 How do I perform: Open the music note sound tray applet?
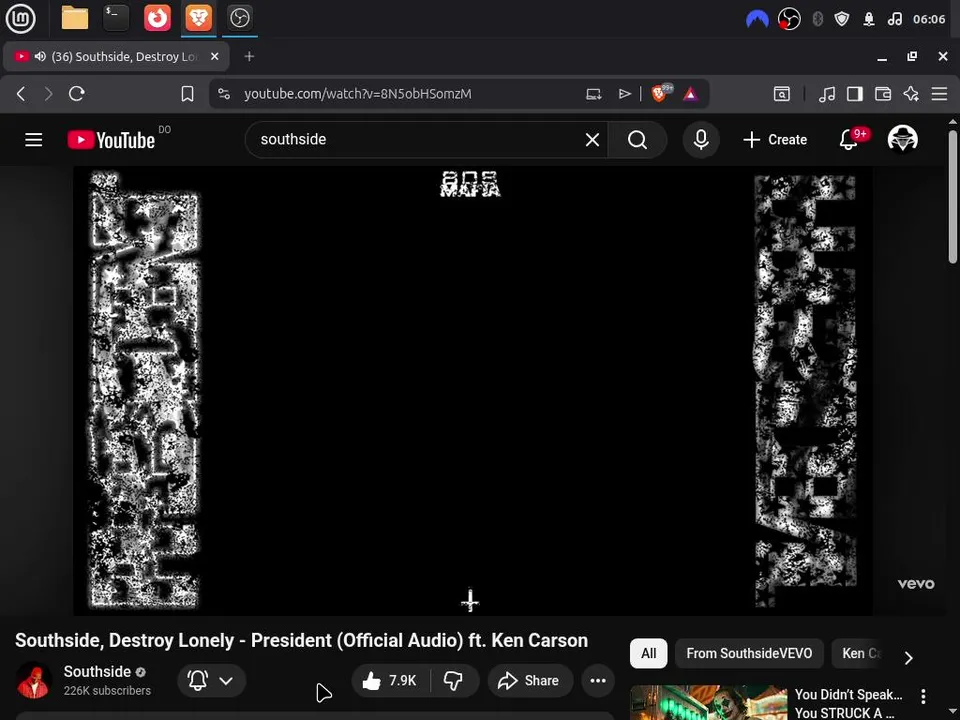[x=894, y=20]
